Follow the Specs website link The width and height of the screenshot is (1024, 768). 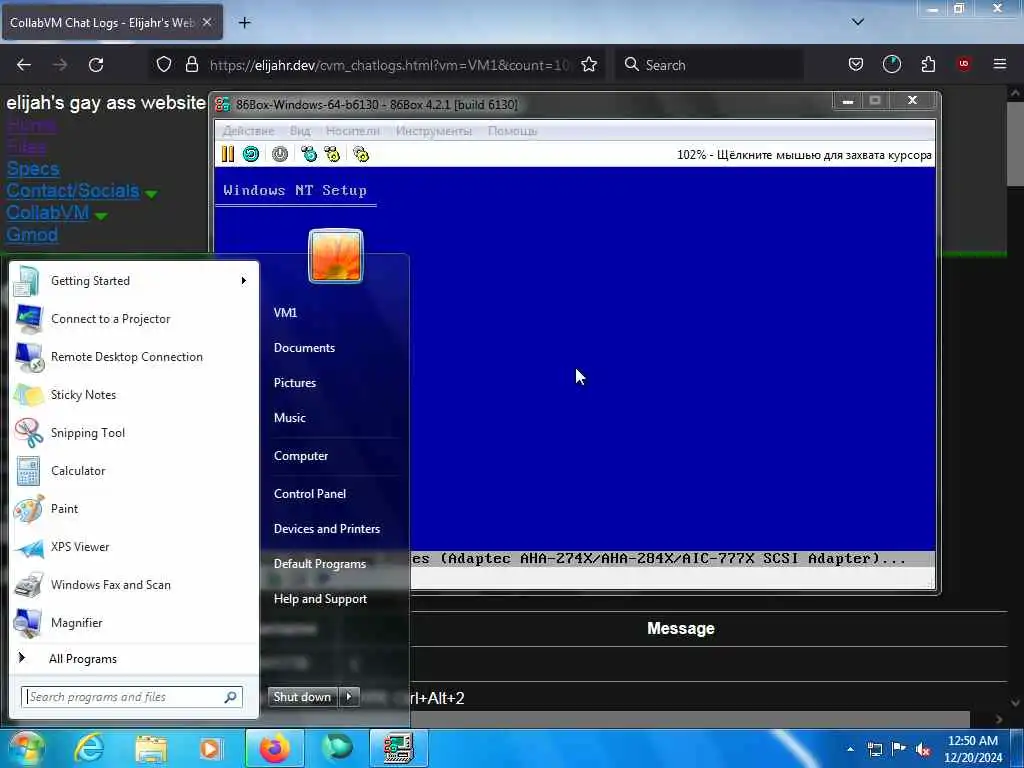33,169
